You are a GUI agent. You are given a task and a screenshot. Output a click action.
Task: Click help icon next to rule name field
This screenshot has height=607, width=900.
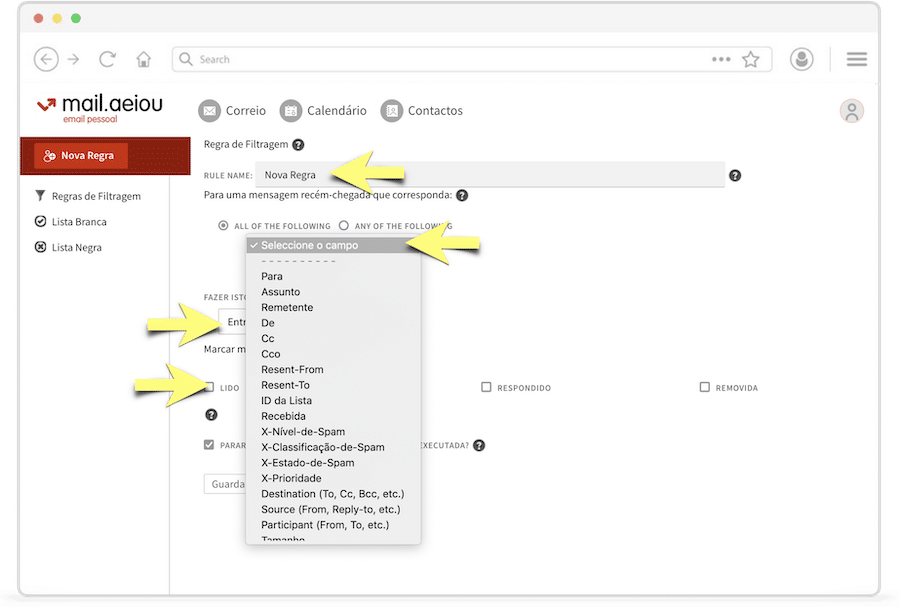[x=735, y=175]
